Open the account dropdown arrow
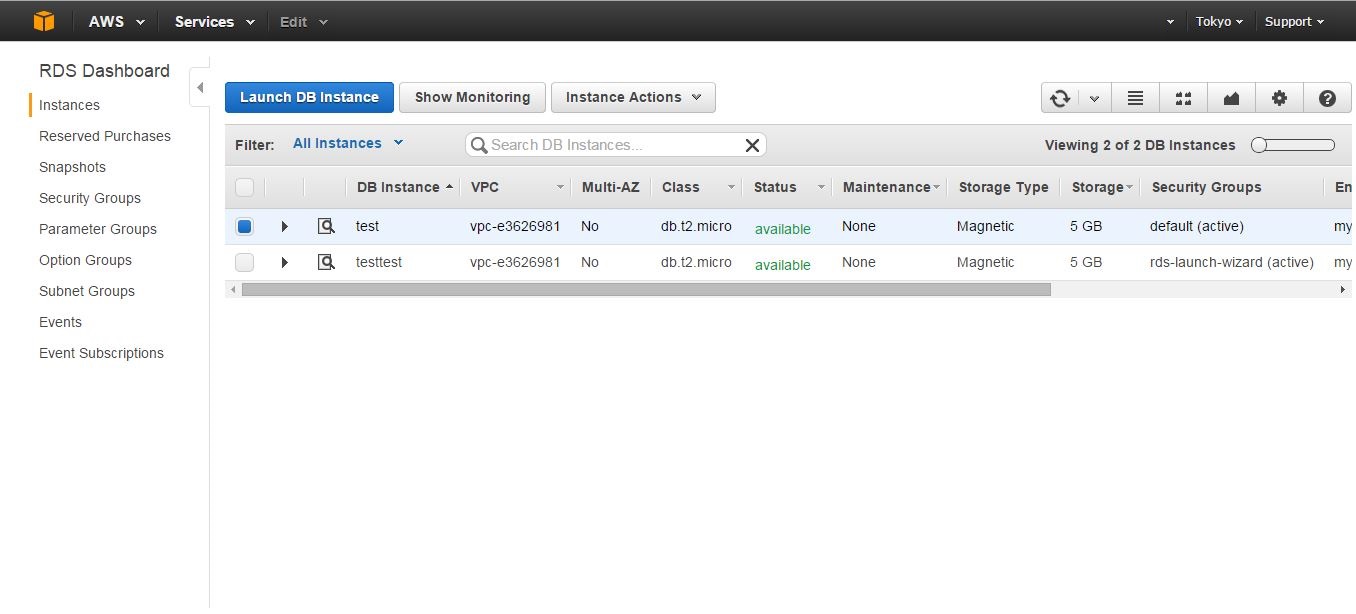The image size is (1356, 614). tap(1170, 21)
